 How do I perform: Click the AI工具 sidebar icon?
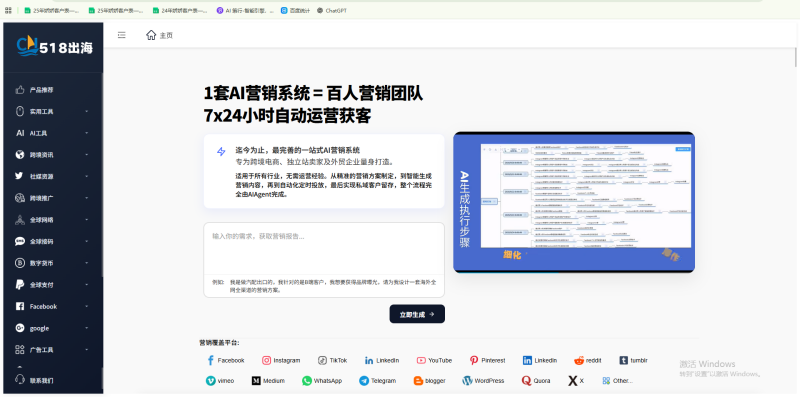(20, 133)
